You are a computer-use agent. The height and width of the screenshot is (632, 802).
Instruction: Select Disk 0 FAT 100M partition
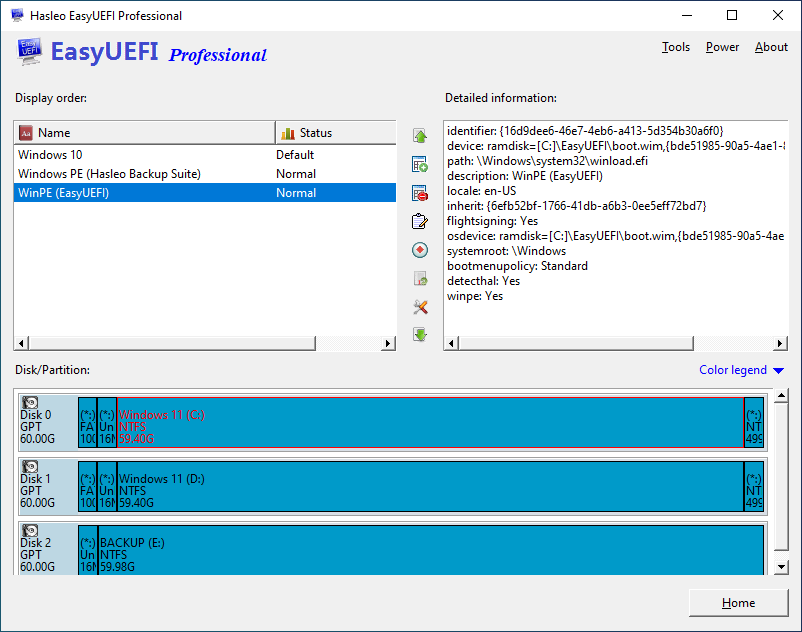[87, 423]
